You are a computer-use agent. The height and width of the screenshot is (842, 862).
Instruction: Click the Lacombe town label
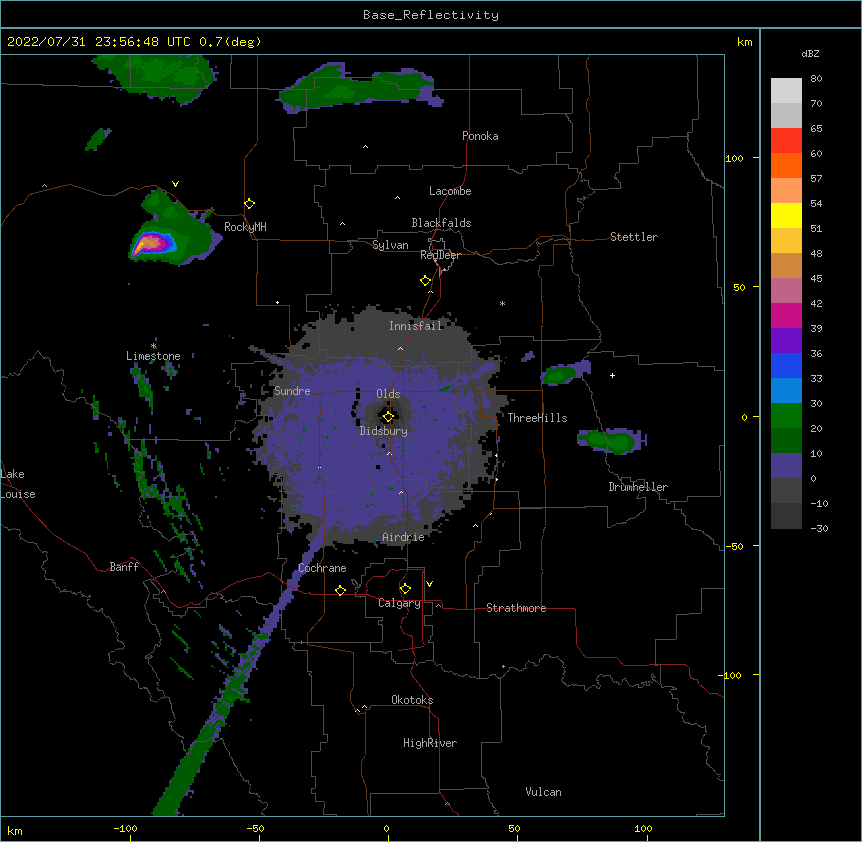coord(450,191)
